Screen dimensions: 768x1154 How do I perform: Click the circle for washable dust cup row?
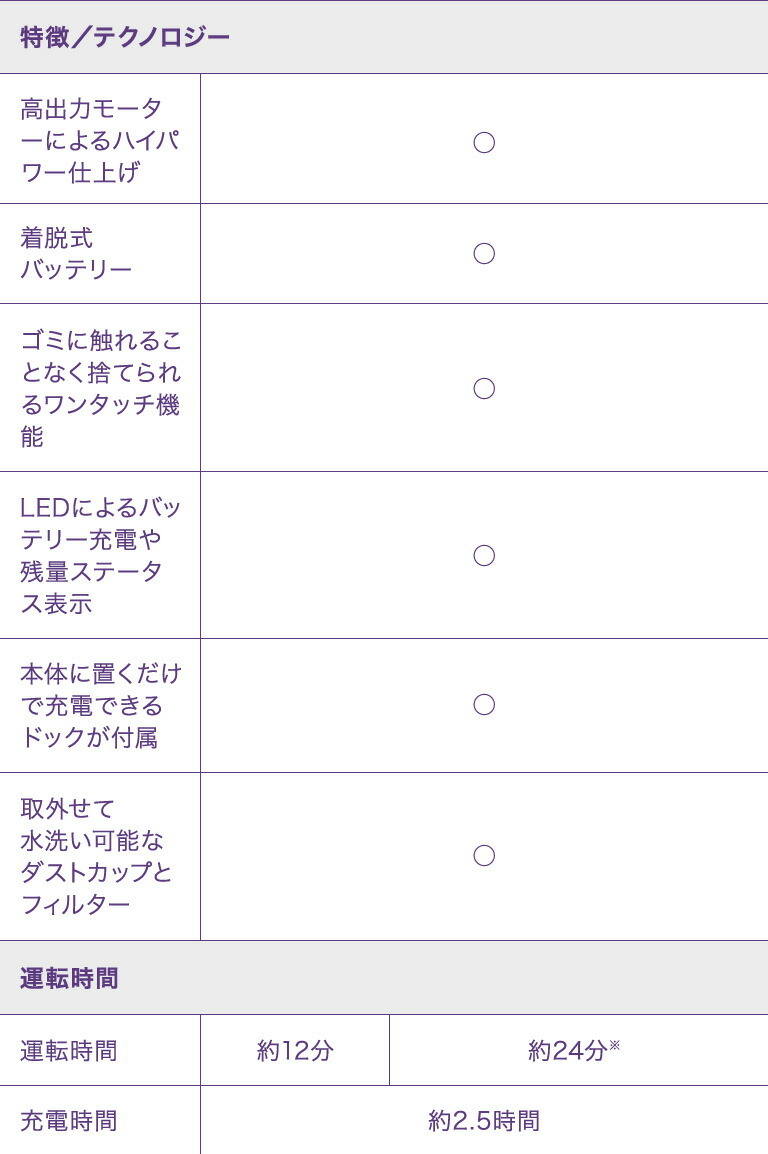tap(484, 856)
